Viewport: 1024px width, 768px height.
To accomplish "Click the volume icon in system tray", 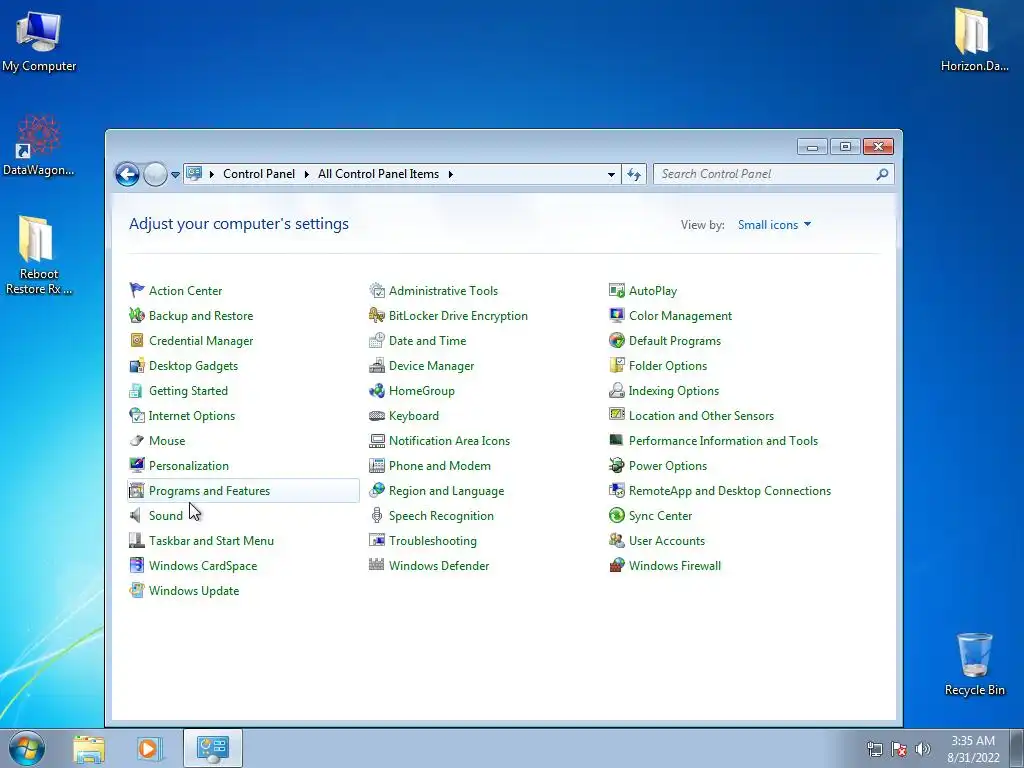I will (922, 749).
